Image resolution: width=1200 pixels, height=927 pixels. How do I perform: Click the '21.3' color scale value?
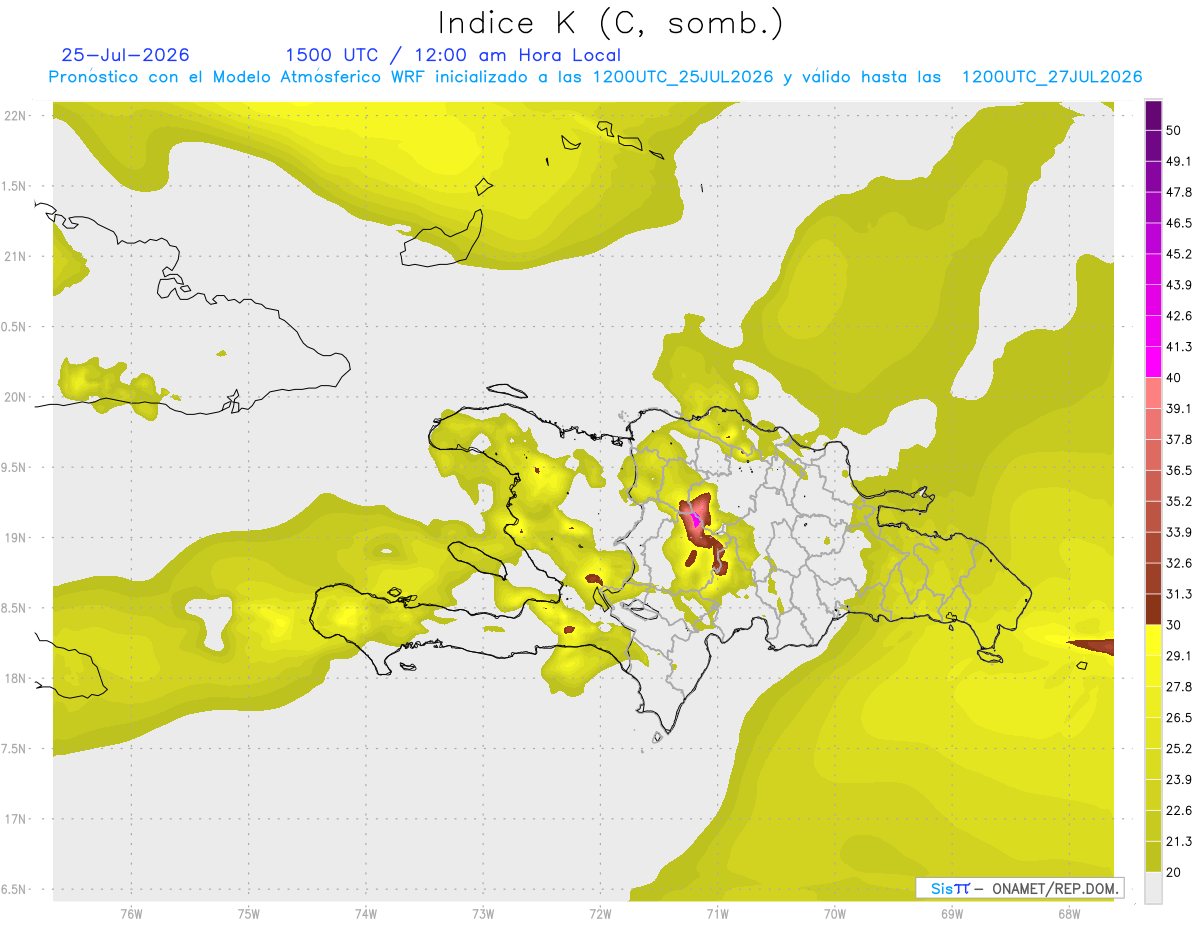(1179, 841)
